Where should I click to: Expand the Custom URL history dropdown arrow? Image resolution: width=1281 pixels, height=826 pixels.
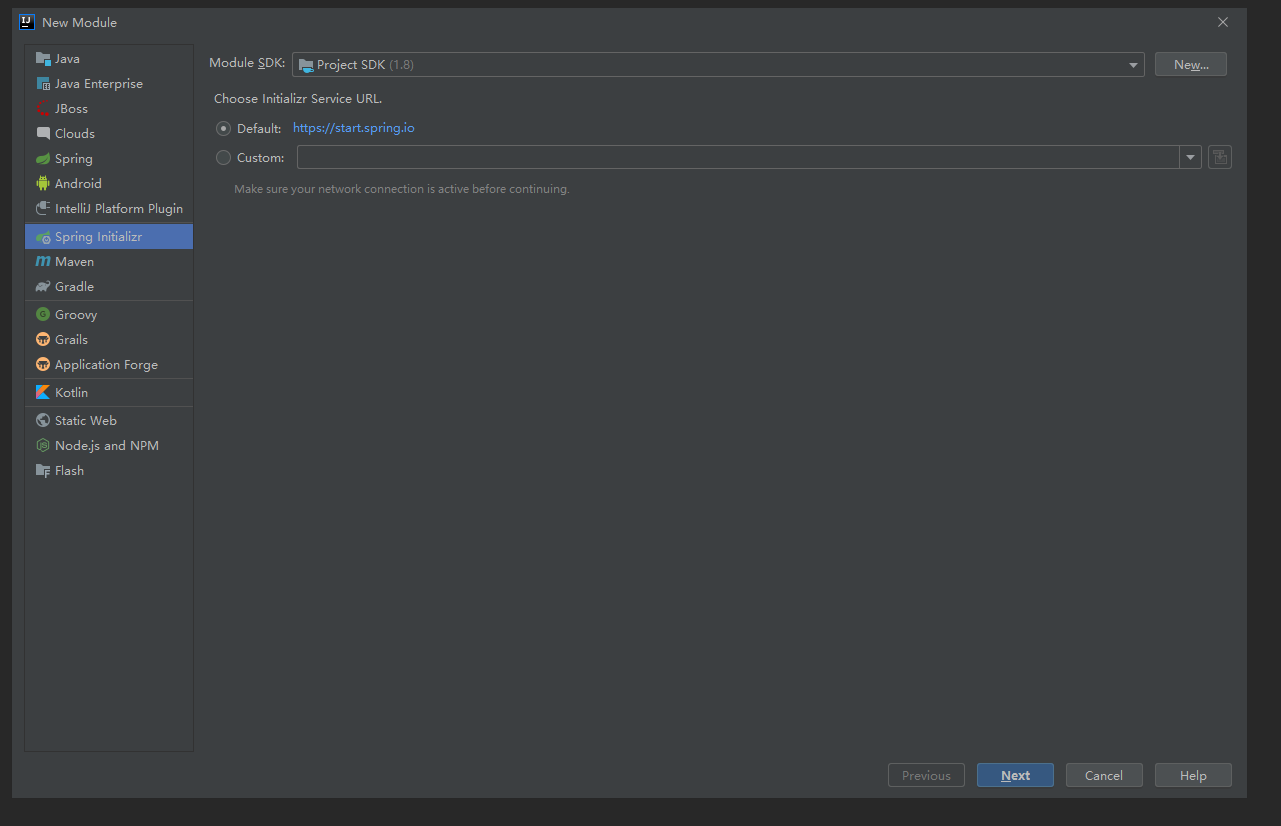click(x=1190, y=157)
